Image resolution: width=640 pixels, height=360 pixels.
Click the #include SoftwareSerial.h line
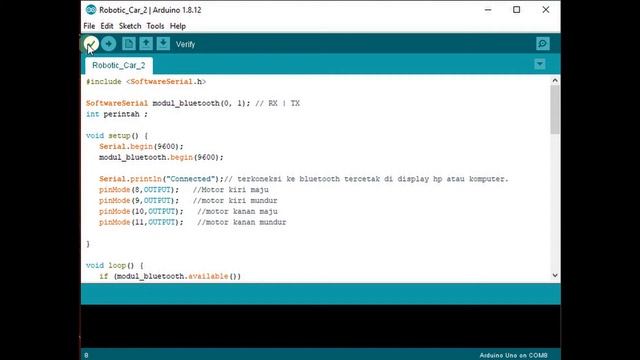146,82
